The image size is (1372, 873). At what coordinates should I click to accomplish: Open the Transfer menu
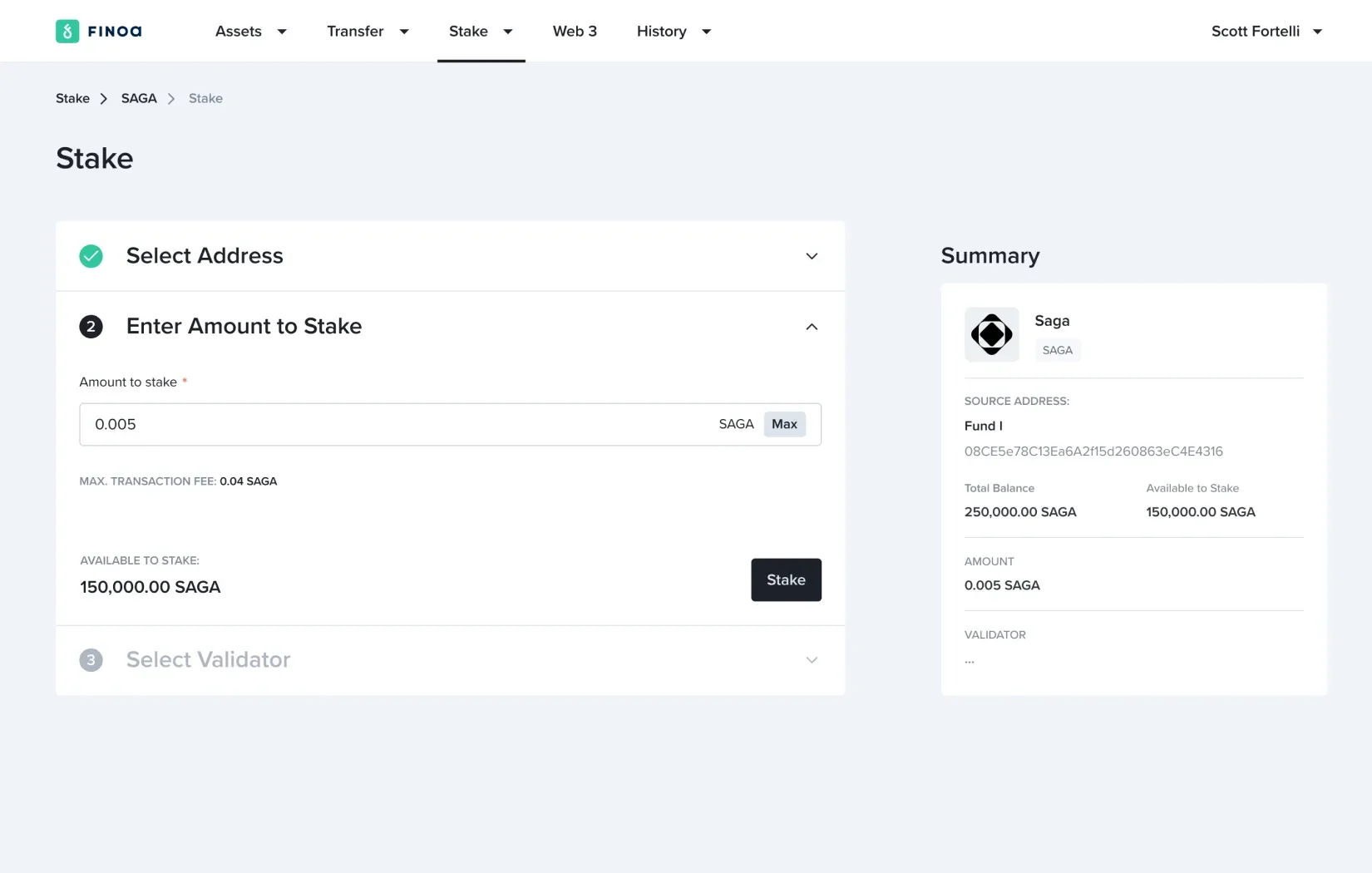click(368, 31)
